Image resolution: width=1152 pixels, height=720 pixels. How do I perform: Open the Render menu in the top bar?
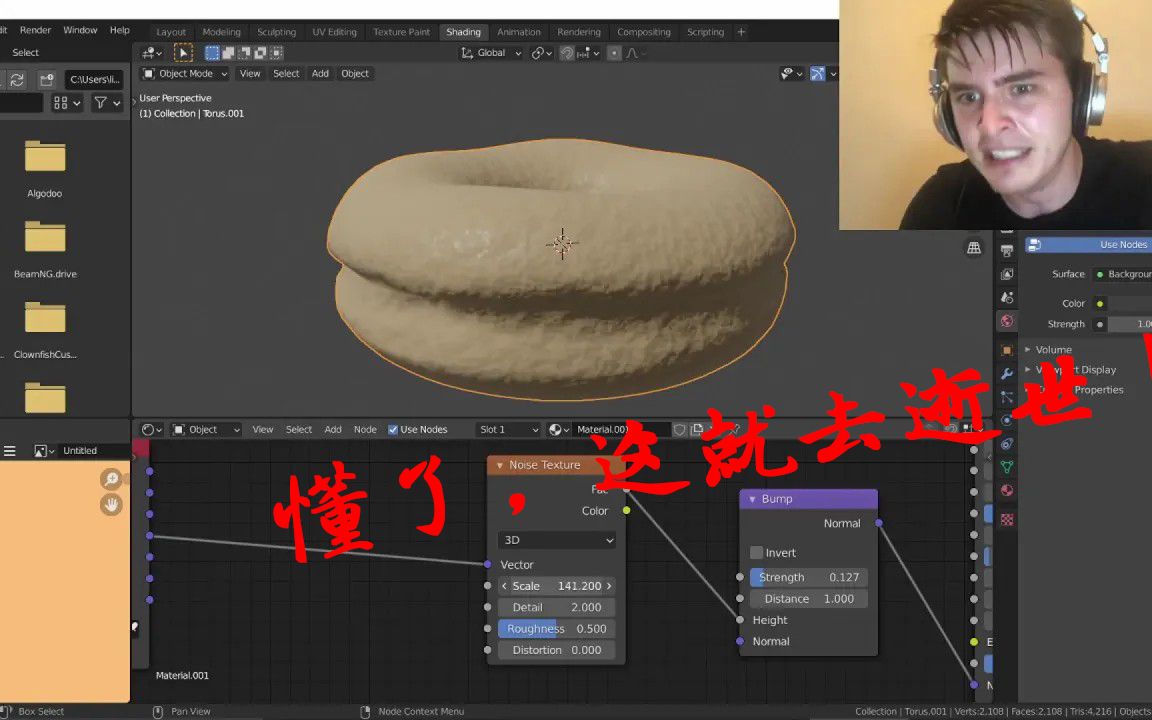tap(35, 29)
